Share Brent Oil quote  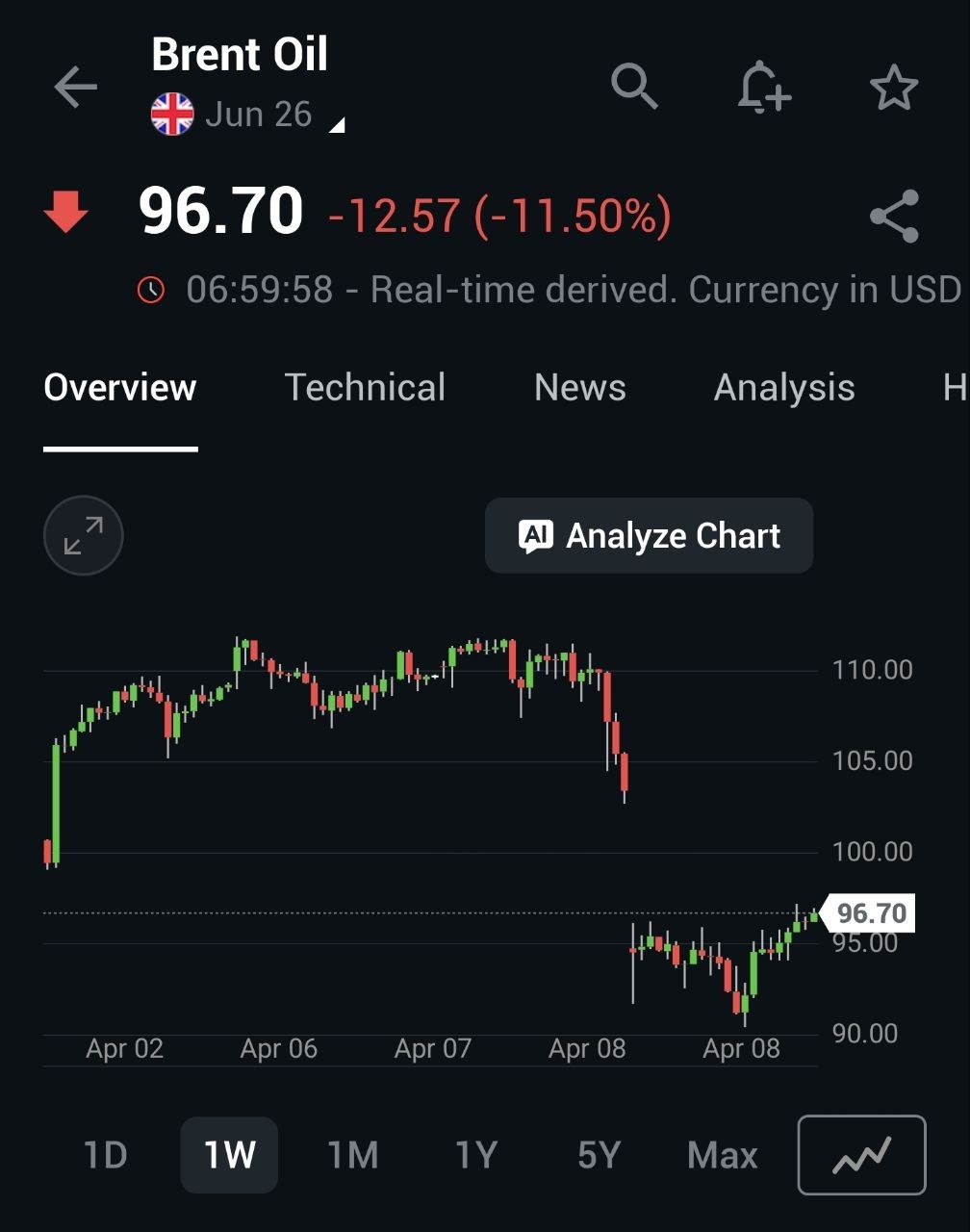(x=894, y=217)
